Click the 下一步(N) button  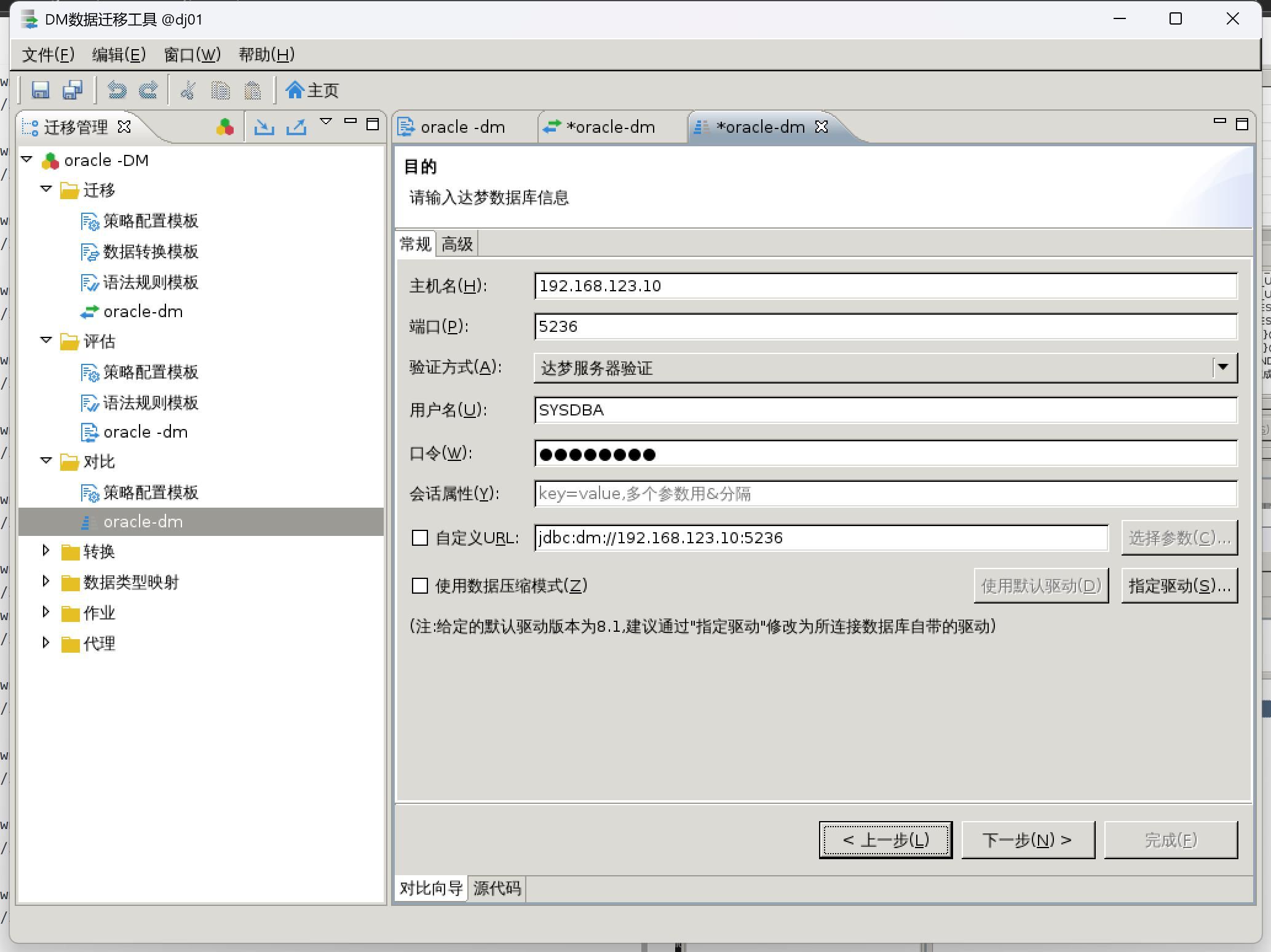[1027, 840]
